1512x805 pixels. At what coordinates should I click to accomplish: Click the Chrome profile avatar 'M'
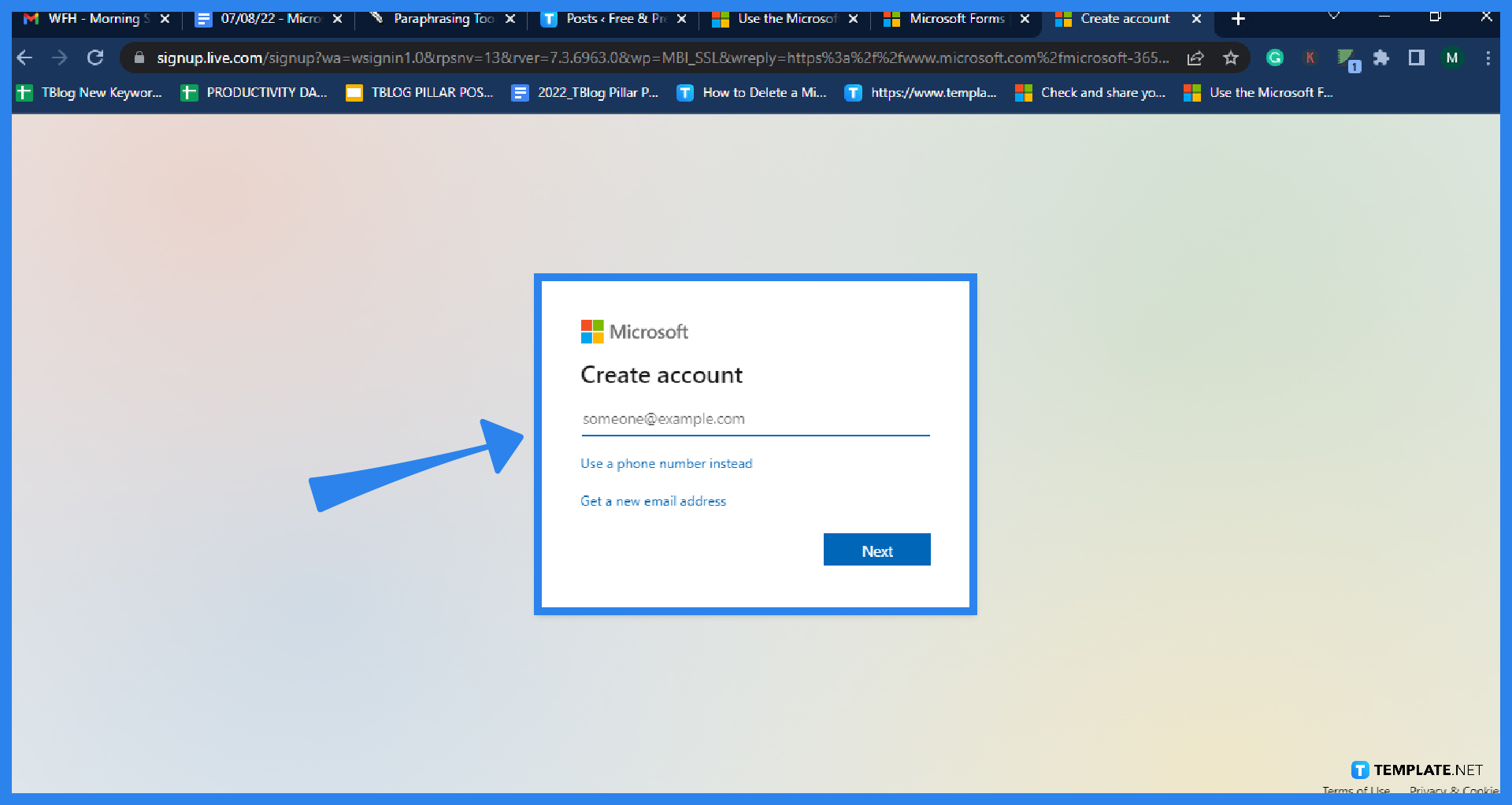click(x=1451, y=57)
